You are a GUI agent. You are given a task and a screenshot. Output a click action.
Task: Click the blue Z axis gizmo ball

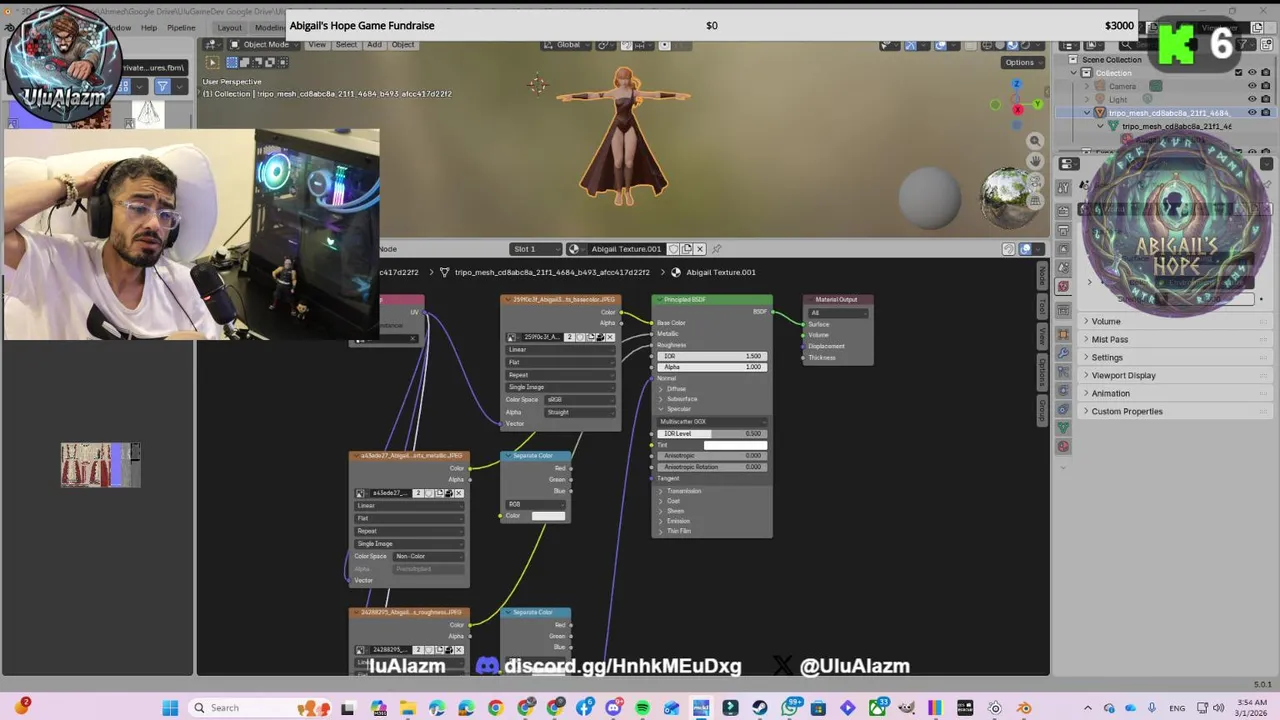[x=1017, y=84]
